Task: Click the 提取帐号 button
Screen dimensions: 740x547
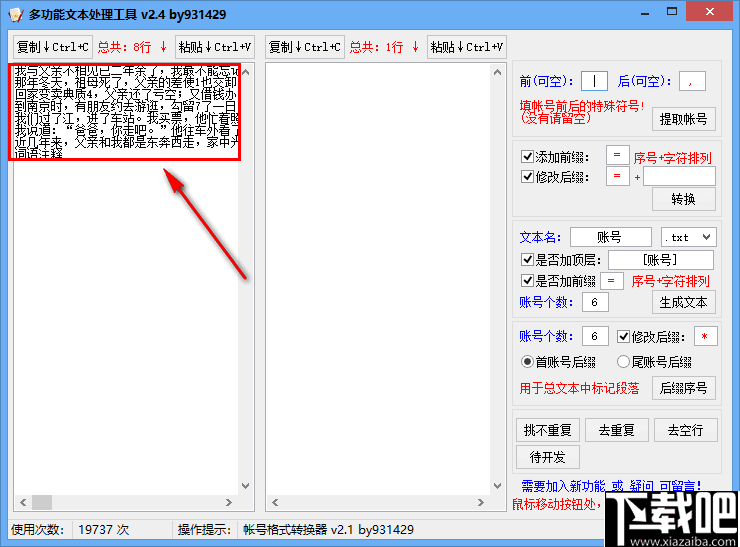Action: (683, 119)
